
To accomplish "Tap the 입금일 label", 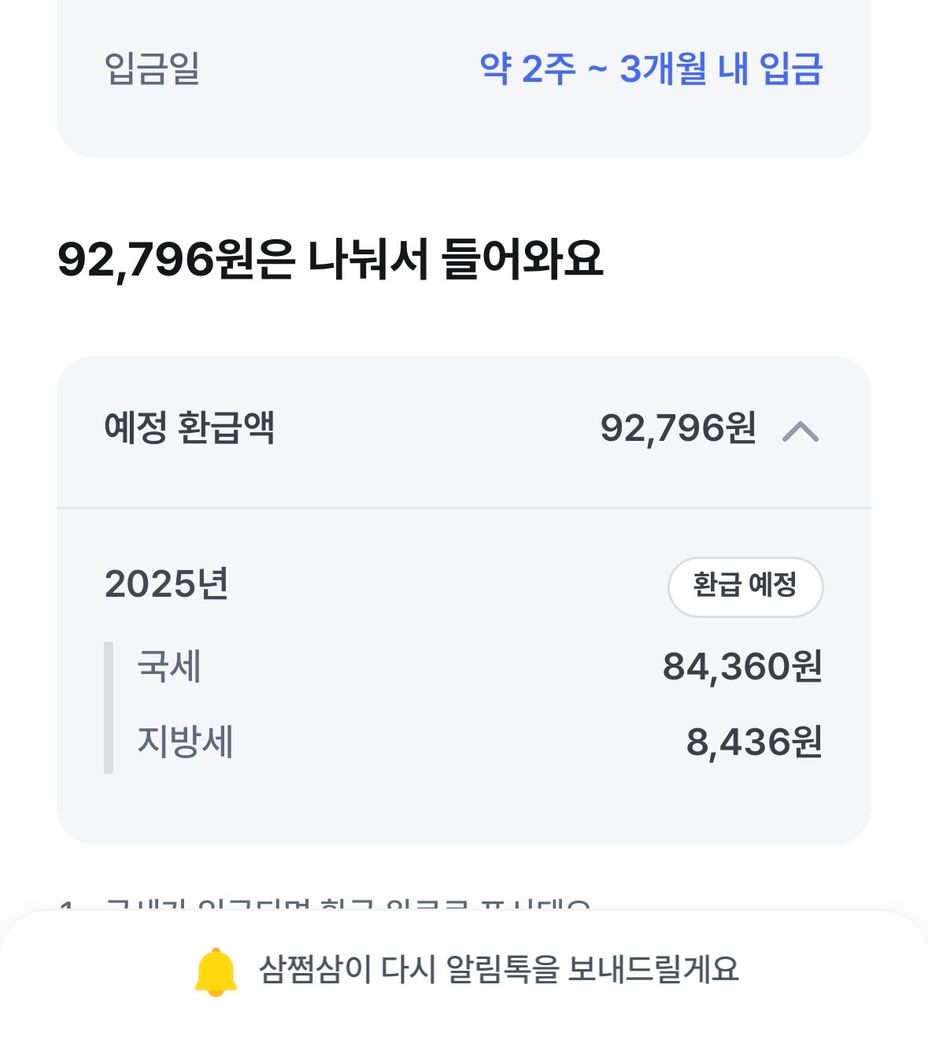I will (x=152, y=68).
